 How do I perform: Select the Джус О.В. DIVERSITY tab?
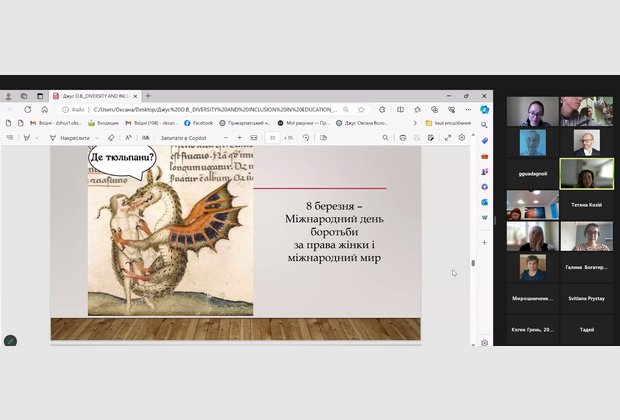95,96
